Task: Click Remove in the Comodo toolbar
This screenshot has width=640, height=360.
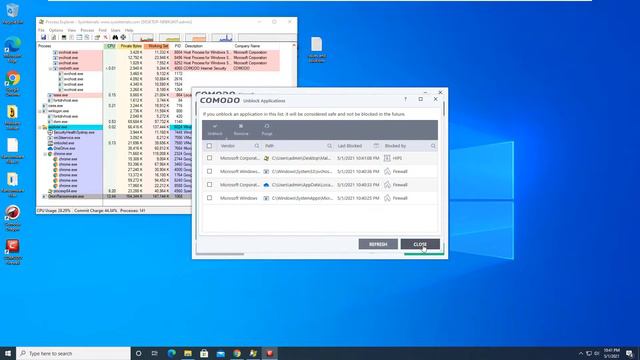Action: 241,130
